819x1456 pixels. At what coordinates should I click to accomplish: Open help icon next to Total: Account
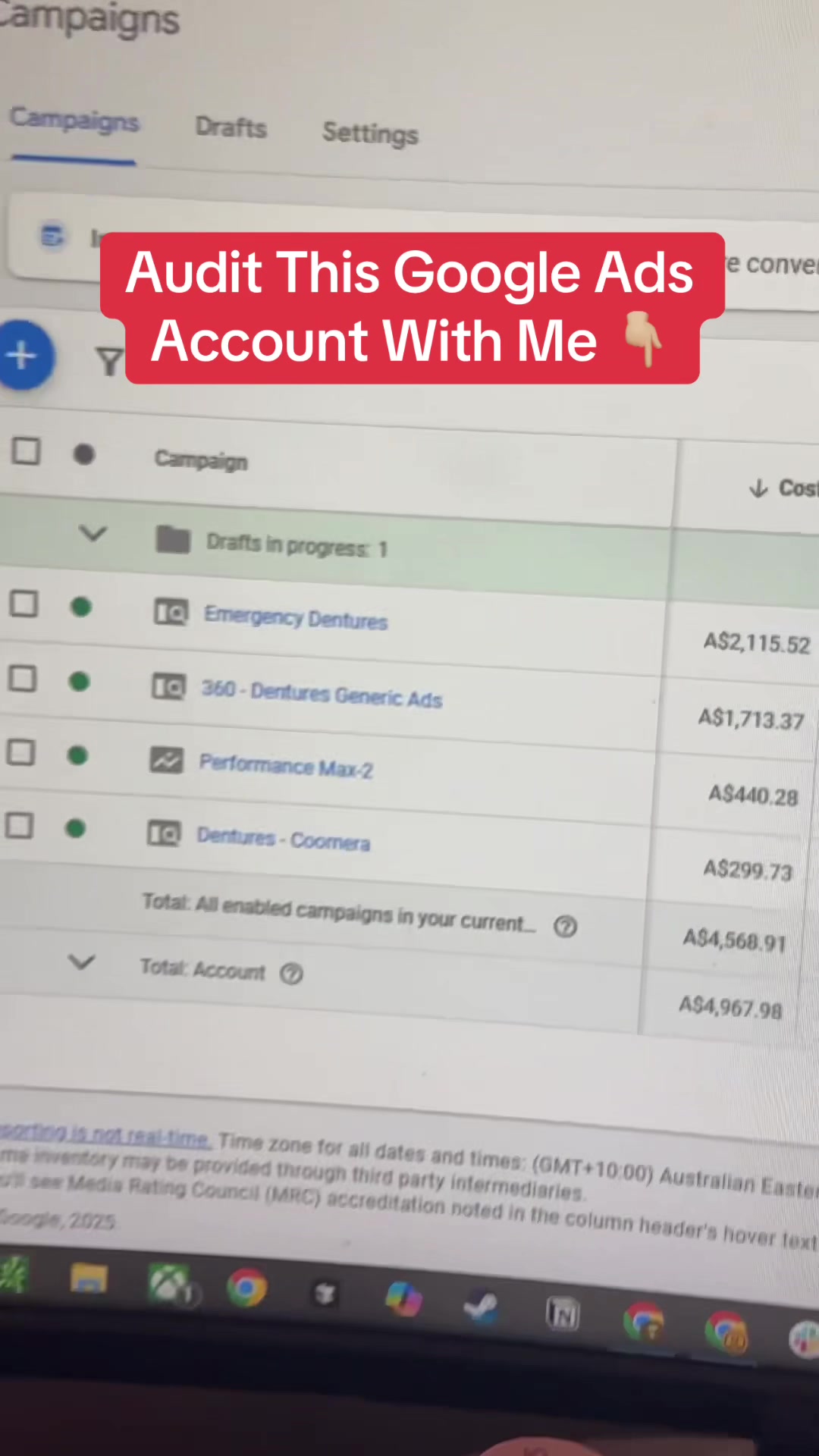(291, 973)
